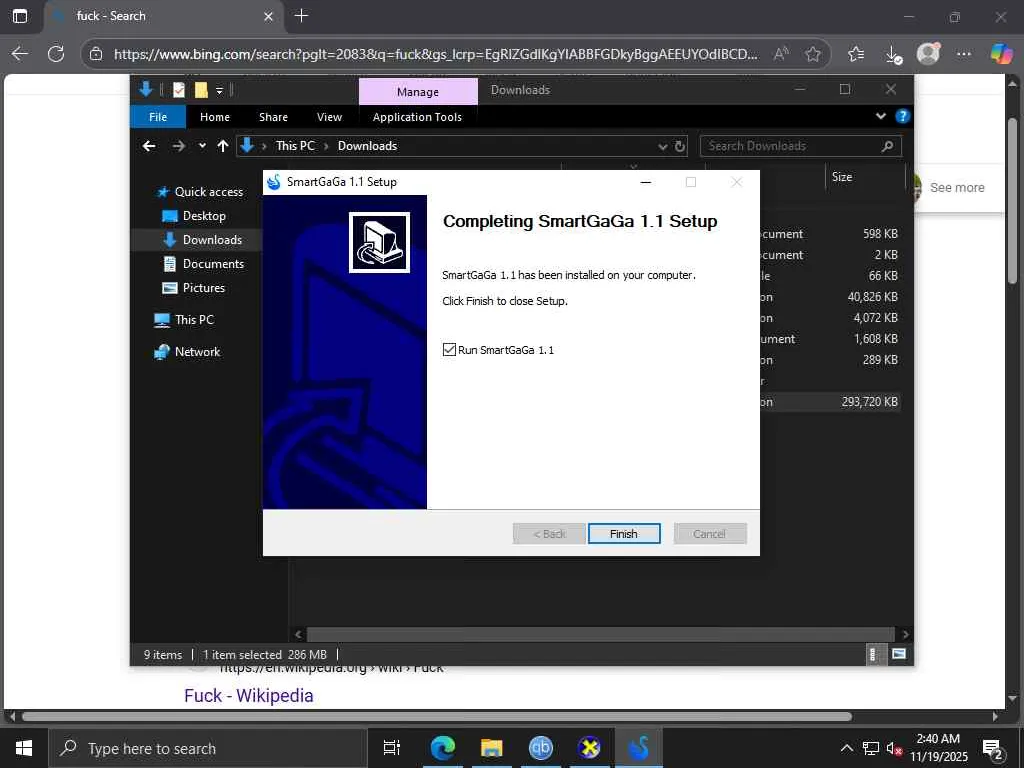
Task: Click See more on the Bing page
Action: tap(957, 187)
